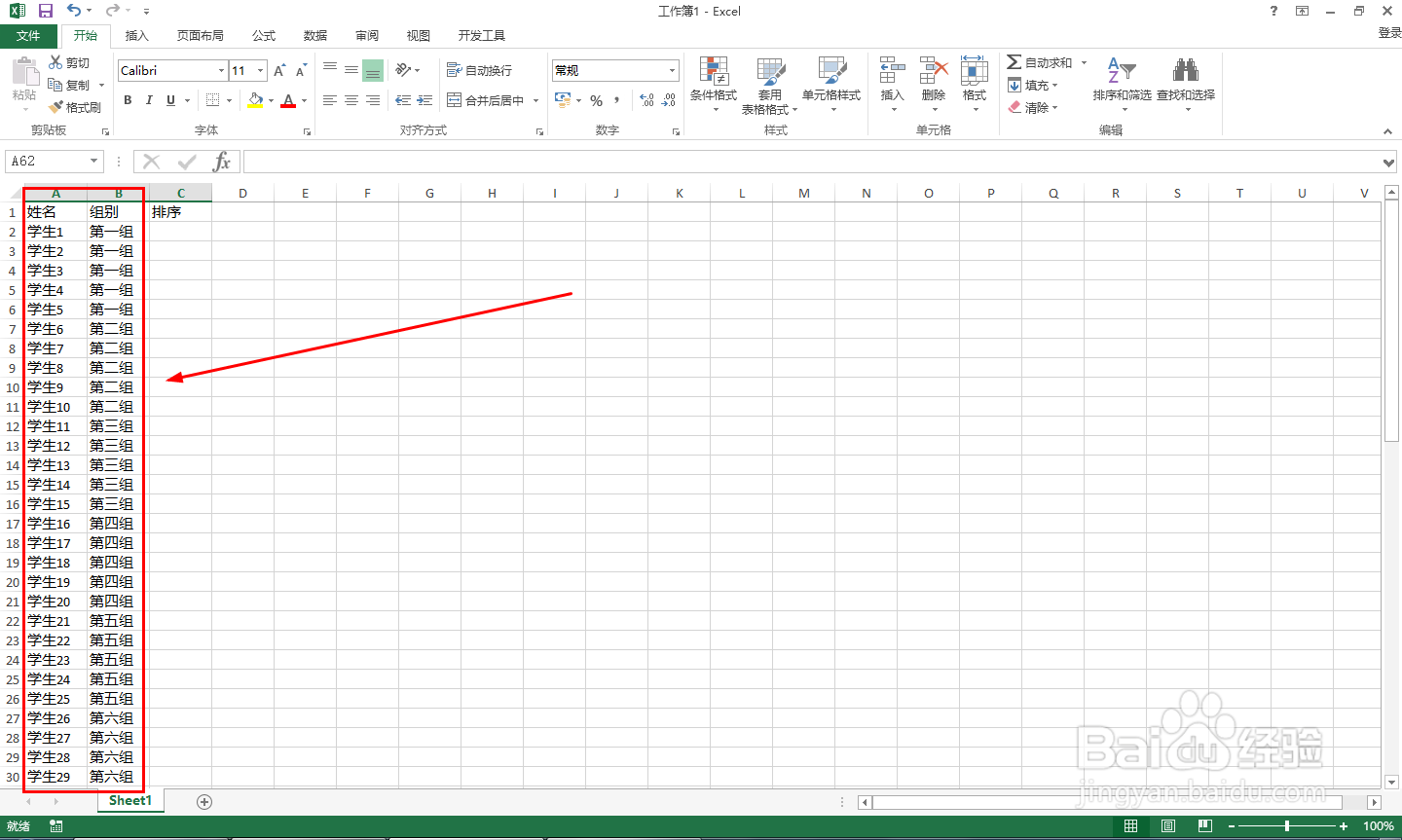
Task: Toggle middle vertical alignment
Action: point(351,70)
